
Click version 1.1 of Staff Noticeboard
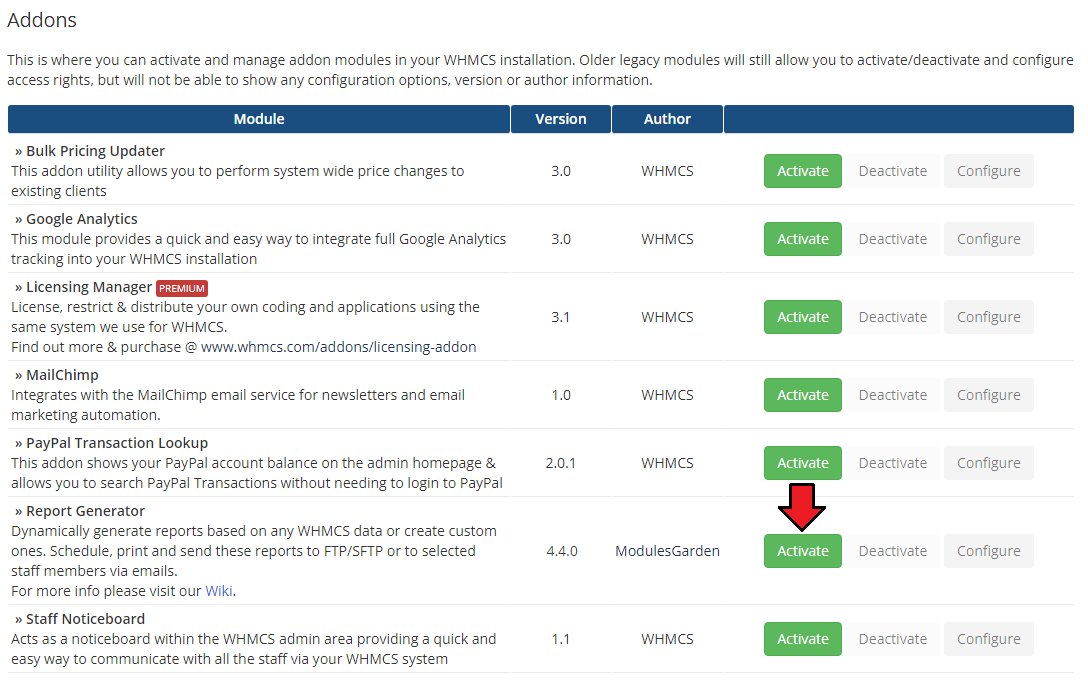[561, 639]
